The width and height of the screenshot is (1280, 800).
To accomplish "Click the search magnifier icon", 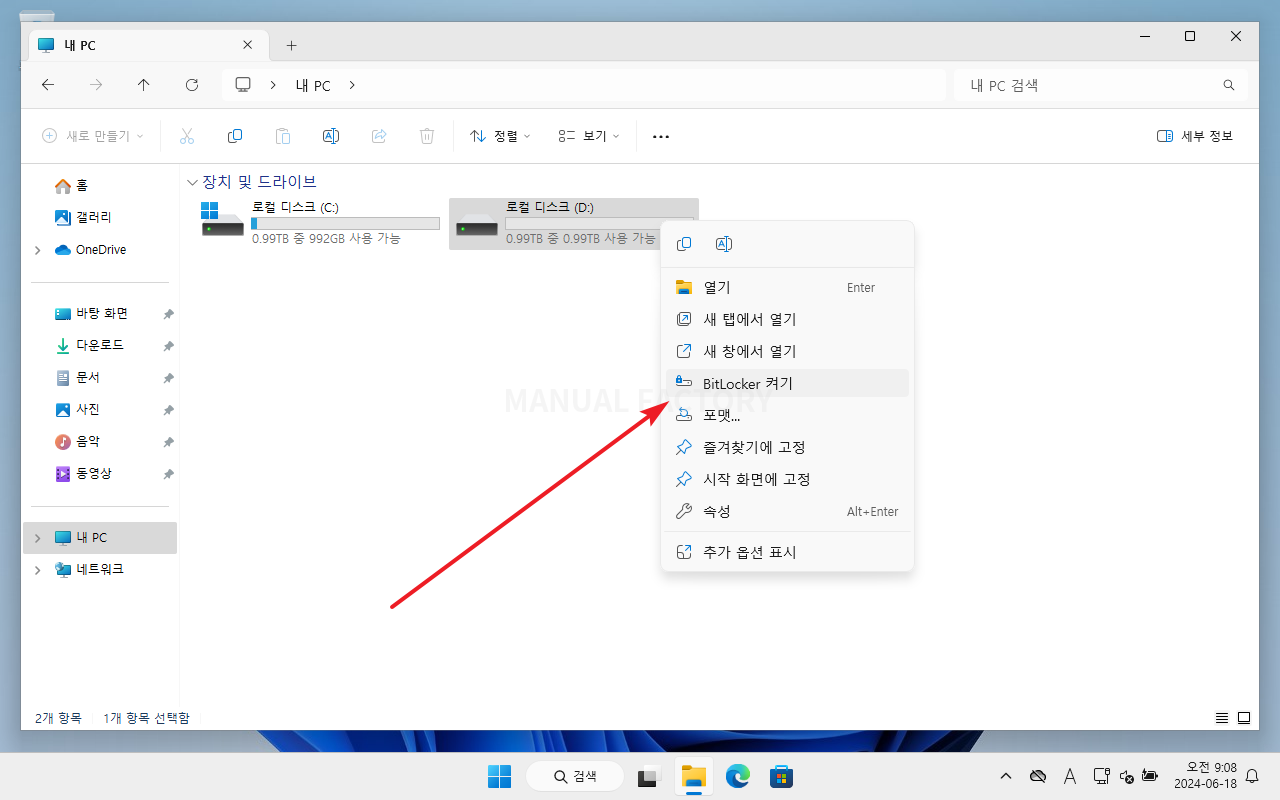I will pyautogui.click(x=1229, y=85).
